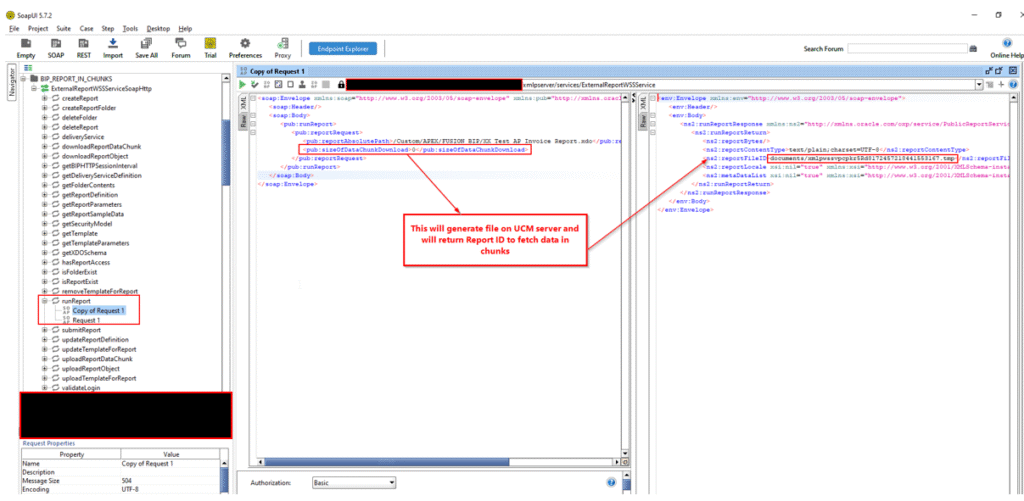
Task: Open the Desktop menu
Action: coord(158,29)
